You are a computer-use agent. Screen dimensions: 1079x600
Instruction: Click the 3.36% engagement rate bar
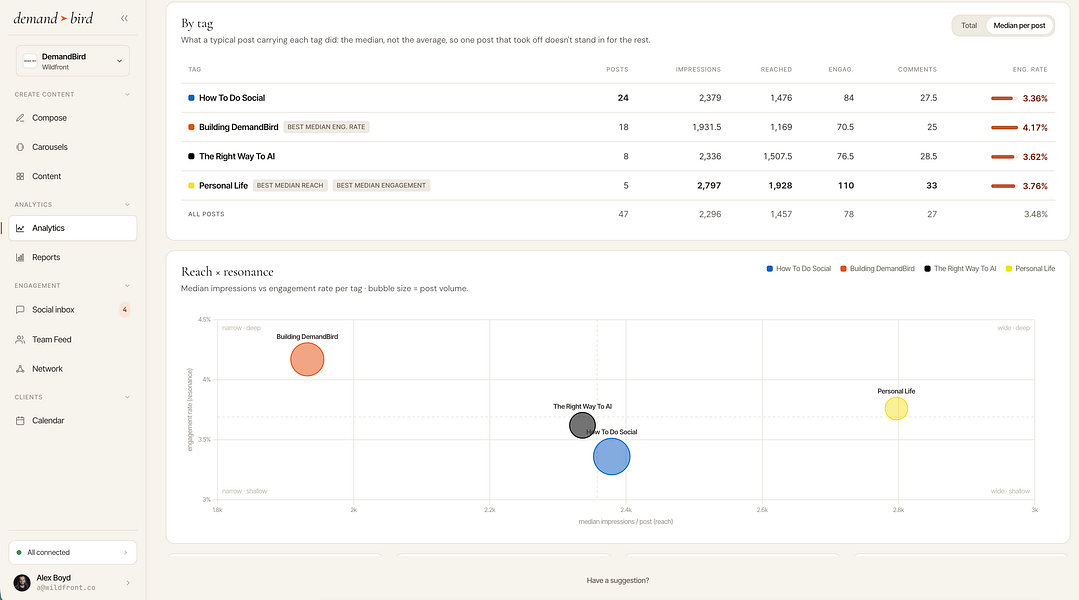click(1004, 98)
